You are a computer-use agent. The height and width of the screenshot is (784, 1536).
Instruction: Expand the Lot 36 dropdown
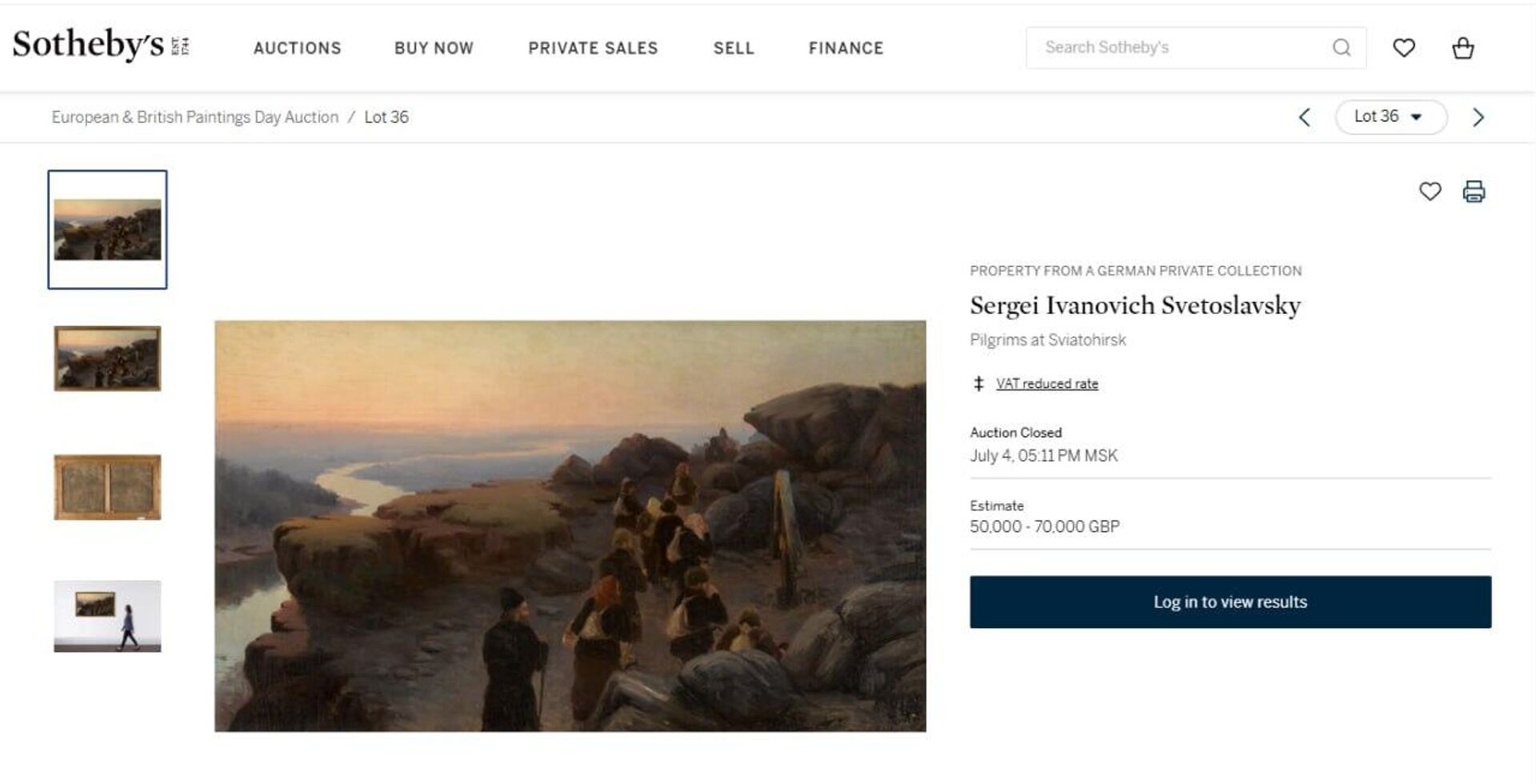pos(1390,117)
